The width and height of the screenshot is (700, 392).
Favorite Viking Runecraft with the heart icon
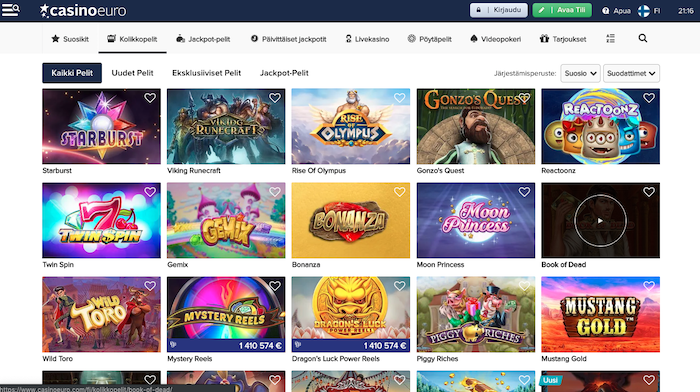(x=275, y=98)
